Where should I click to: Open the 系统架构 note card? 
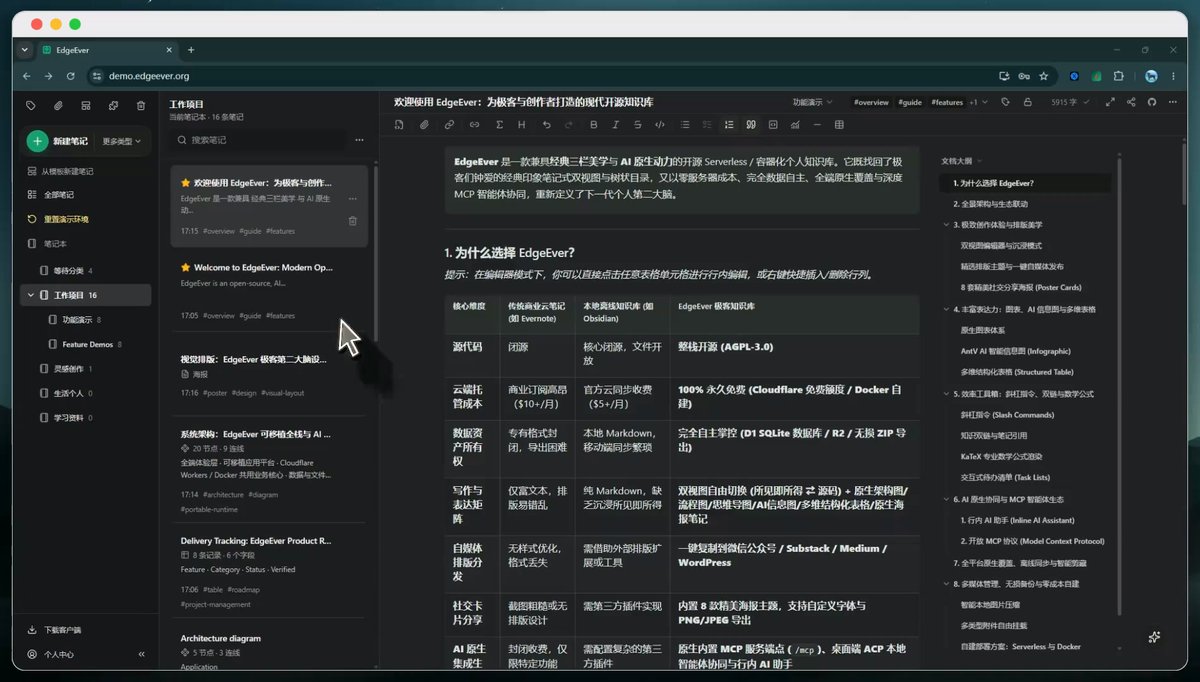(268, 472)
